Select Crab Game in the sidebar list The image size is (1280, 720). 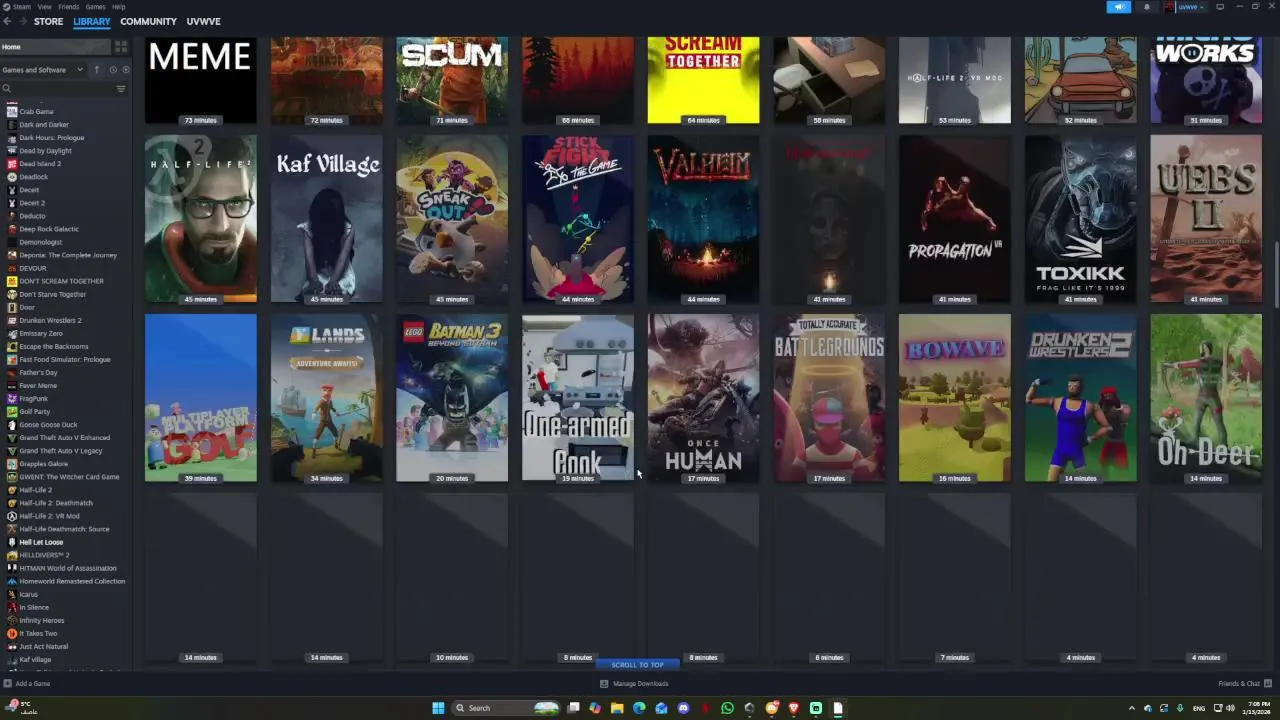tap(36, 112)
